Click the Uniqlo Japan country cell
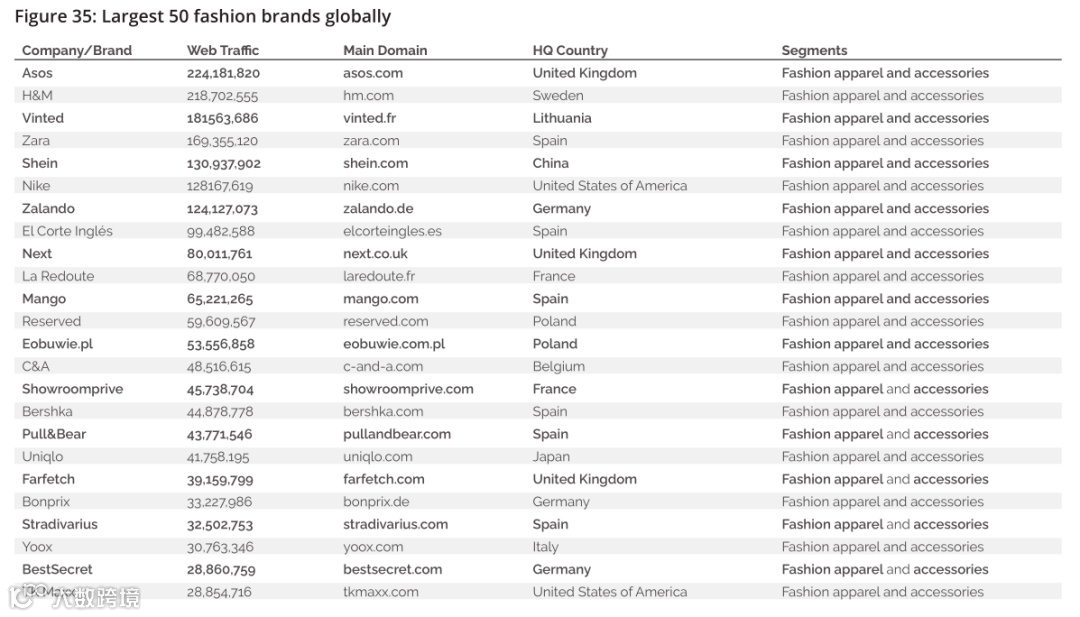1080x617 pixels. (x=551, y=457)
